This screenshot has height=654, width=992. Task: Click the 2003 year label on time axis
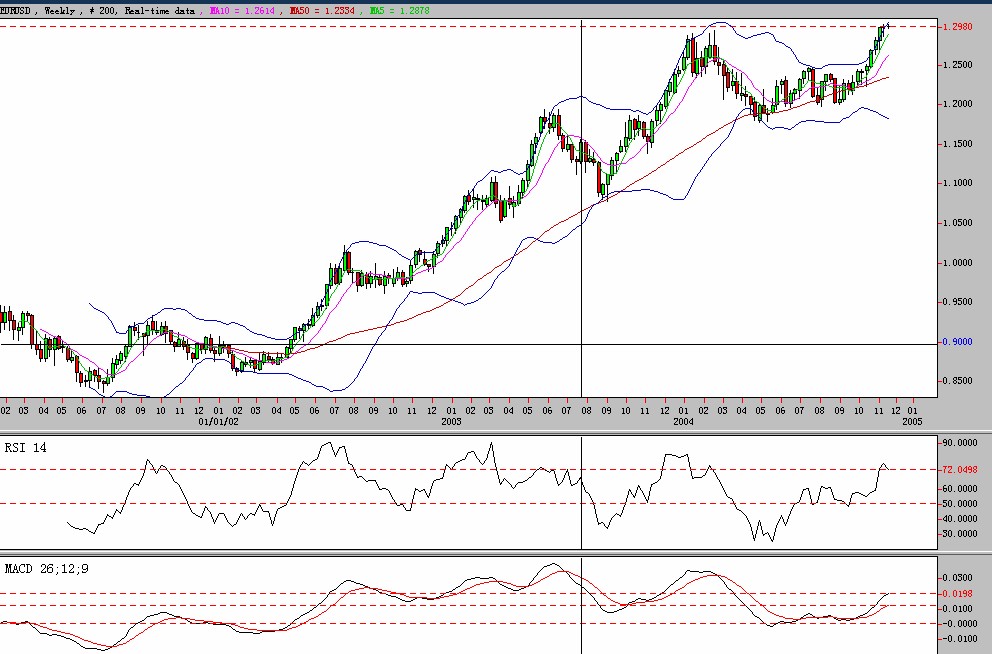pos(451,422)
